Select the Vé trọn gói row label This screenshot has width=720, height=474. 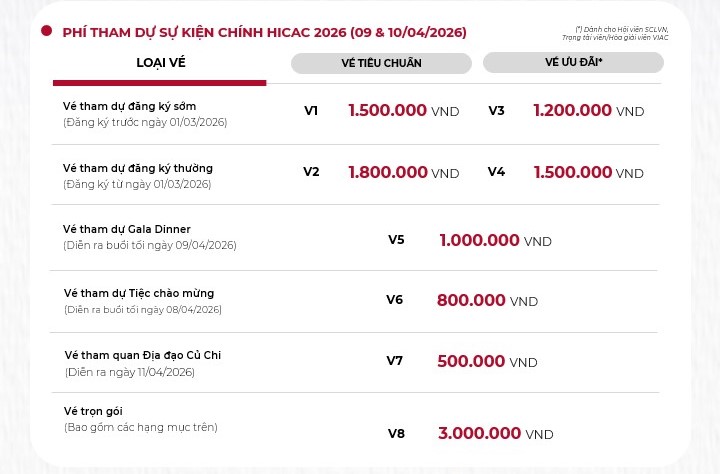click(93, 411)
